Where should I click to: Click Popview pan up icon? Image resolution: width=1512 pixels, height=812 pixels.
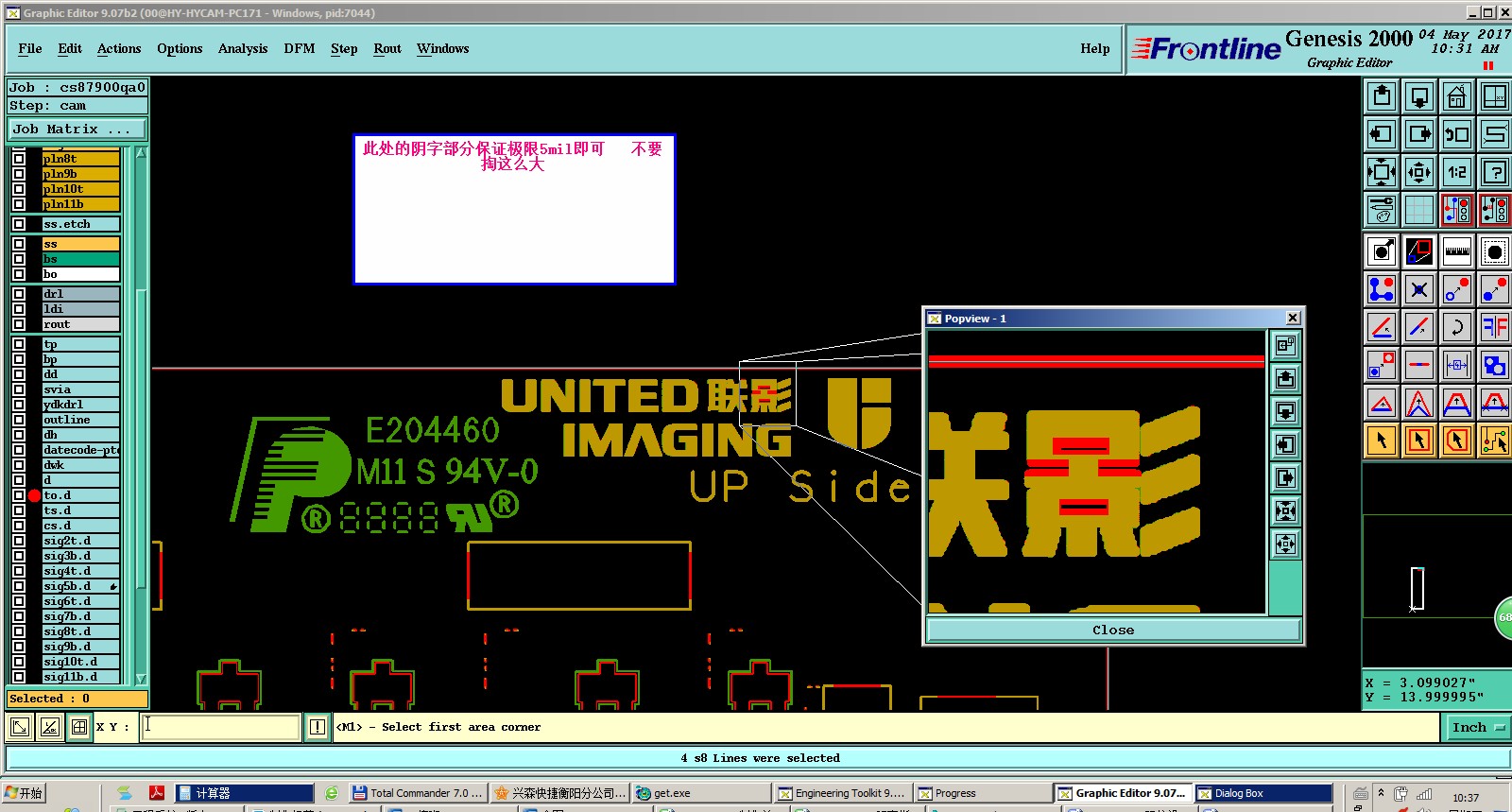point(1285,379)
